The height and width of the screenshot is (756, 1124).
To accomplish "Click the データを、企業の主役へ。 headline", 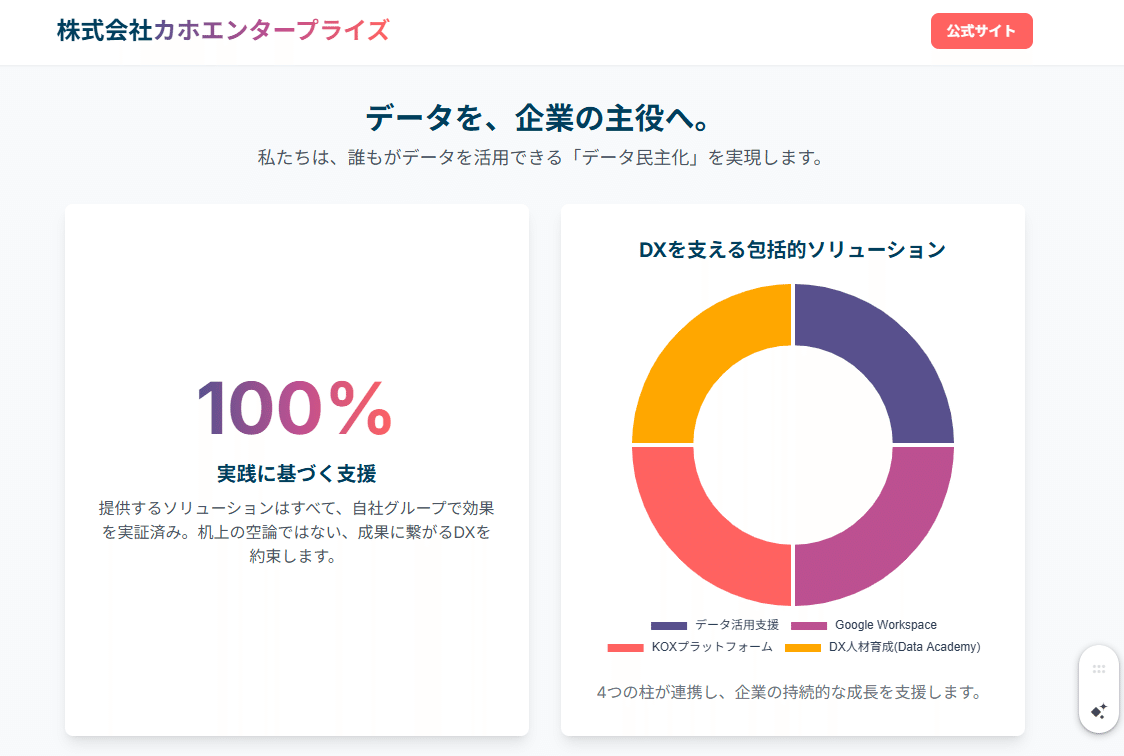I will point(539,118).
